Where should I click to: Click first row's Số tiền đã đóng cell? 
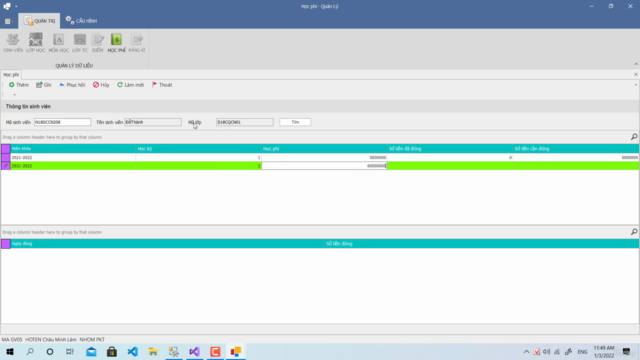coord(450,158)
